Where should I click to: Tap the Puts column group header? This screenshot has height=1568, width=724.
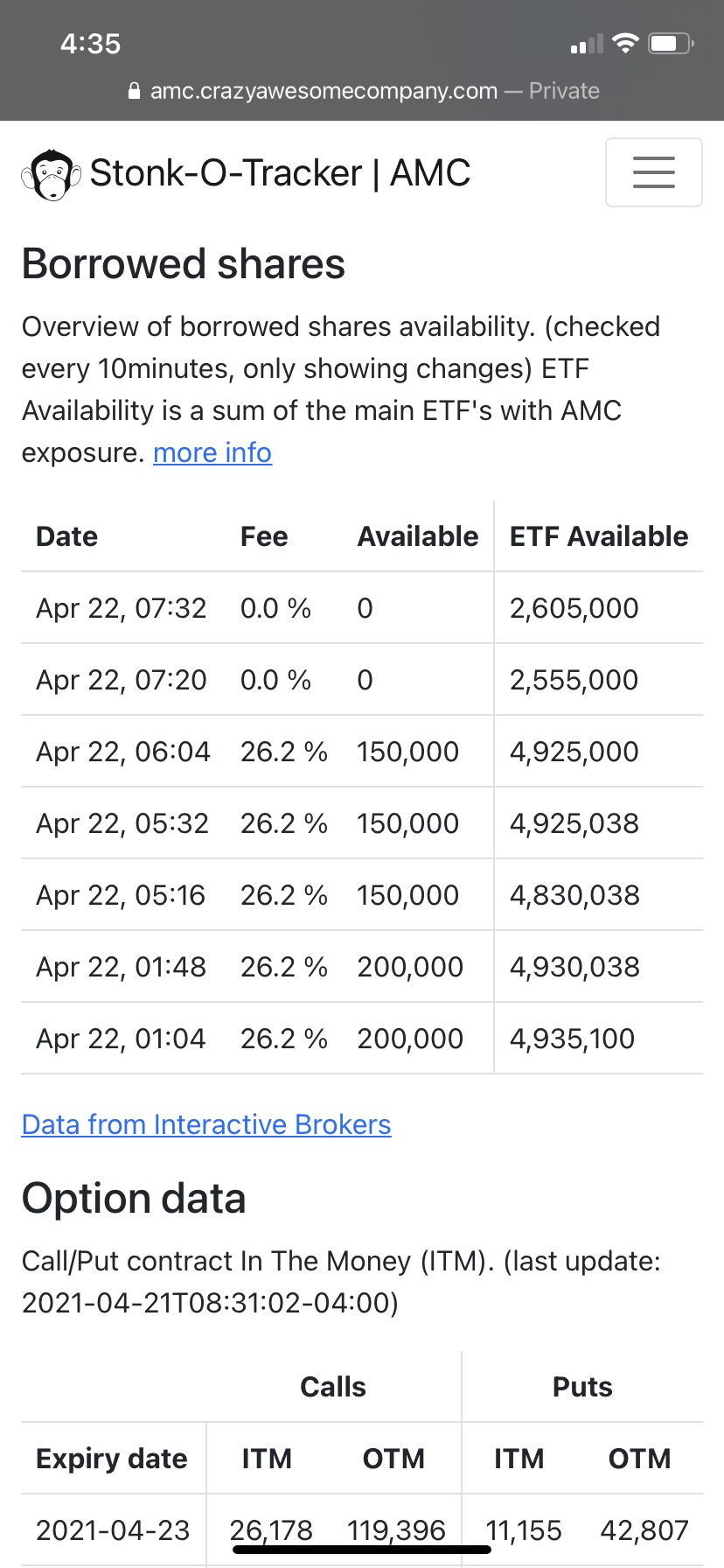(582, 1387)
